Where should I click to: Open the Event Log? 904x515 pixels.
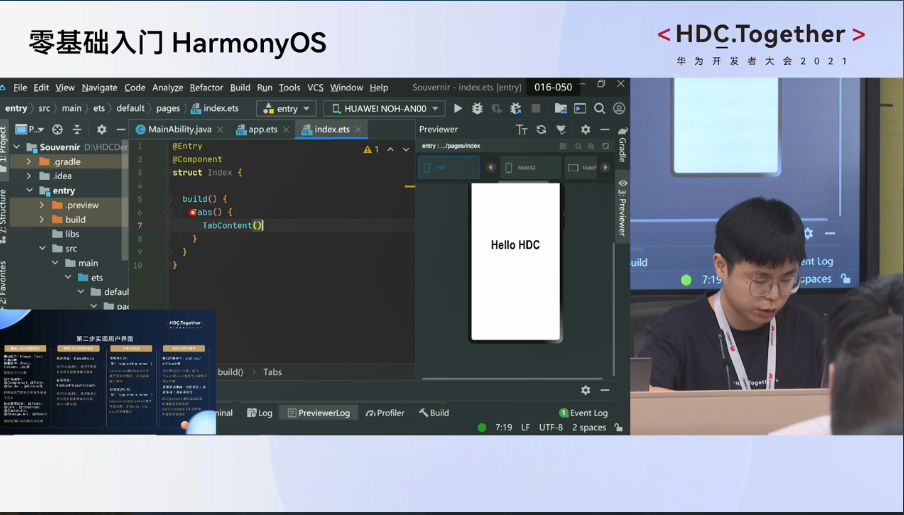[x=583, y=413]
